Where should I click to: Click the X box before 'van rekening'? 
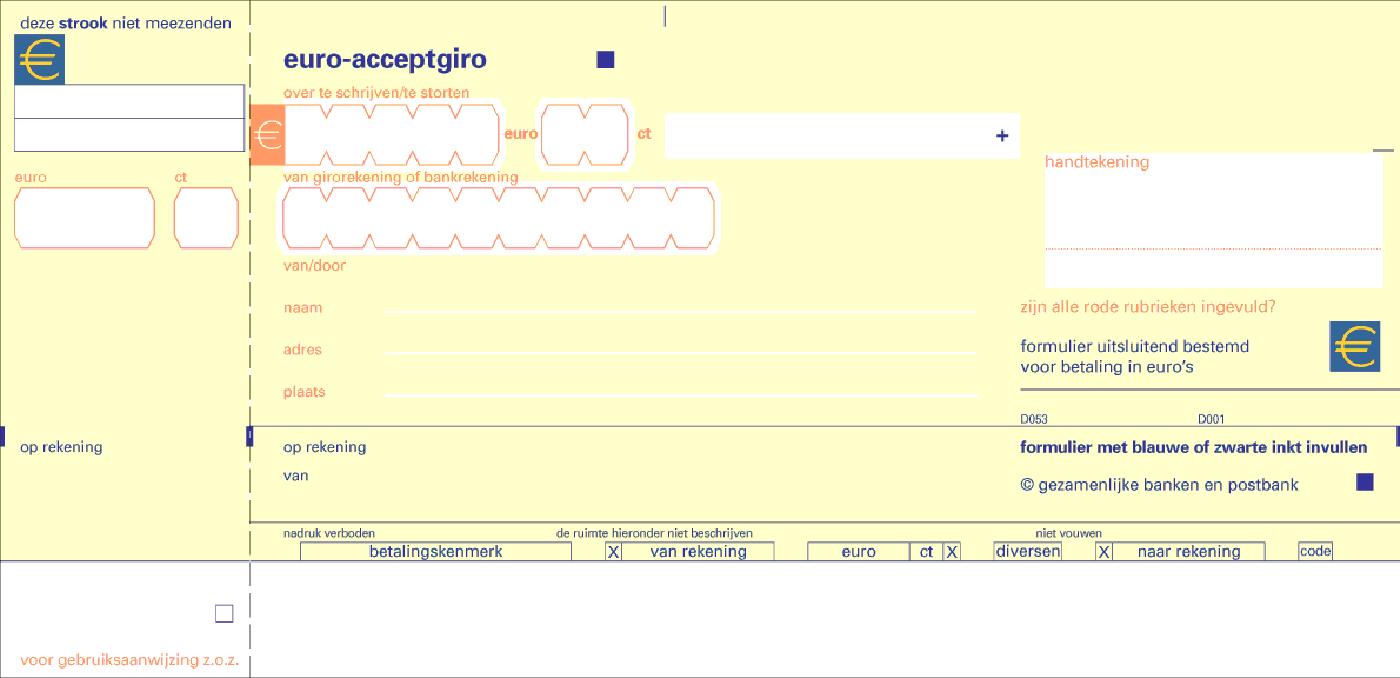point(614,551)
